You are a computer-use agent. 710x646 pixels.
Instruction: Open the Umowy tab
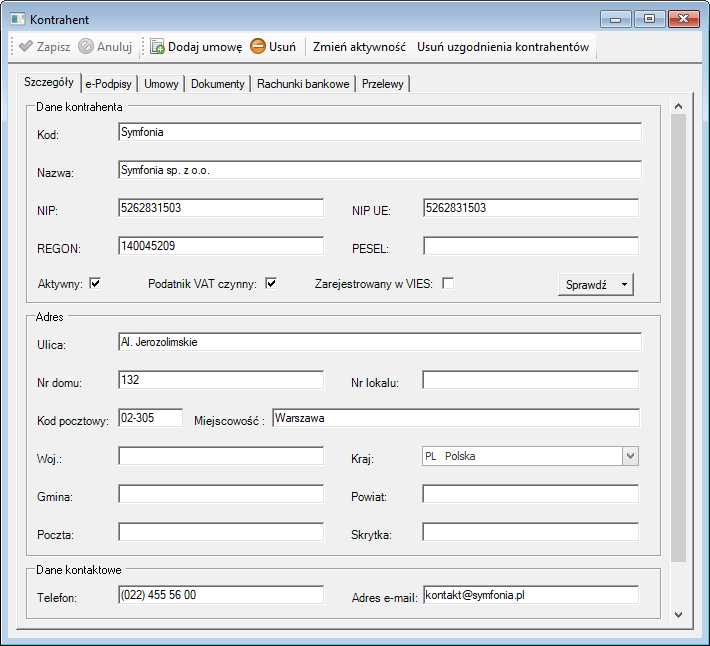coord(161,84)
